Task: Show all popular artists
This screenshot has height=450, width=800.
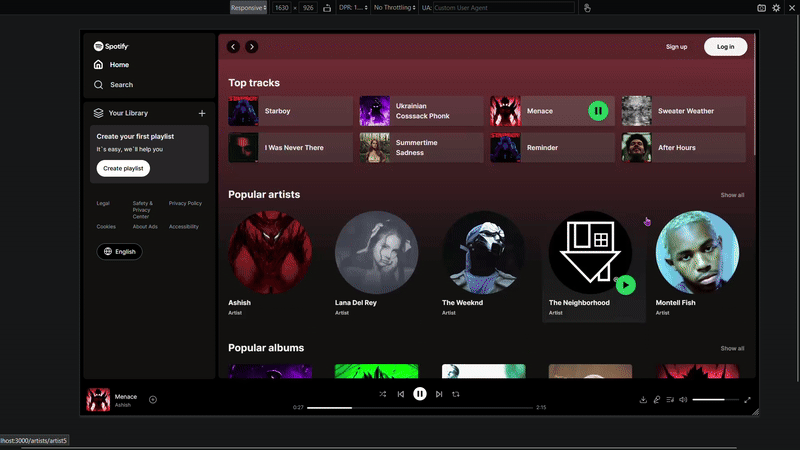Action: 732,195
